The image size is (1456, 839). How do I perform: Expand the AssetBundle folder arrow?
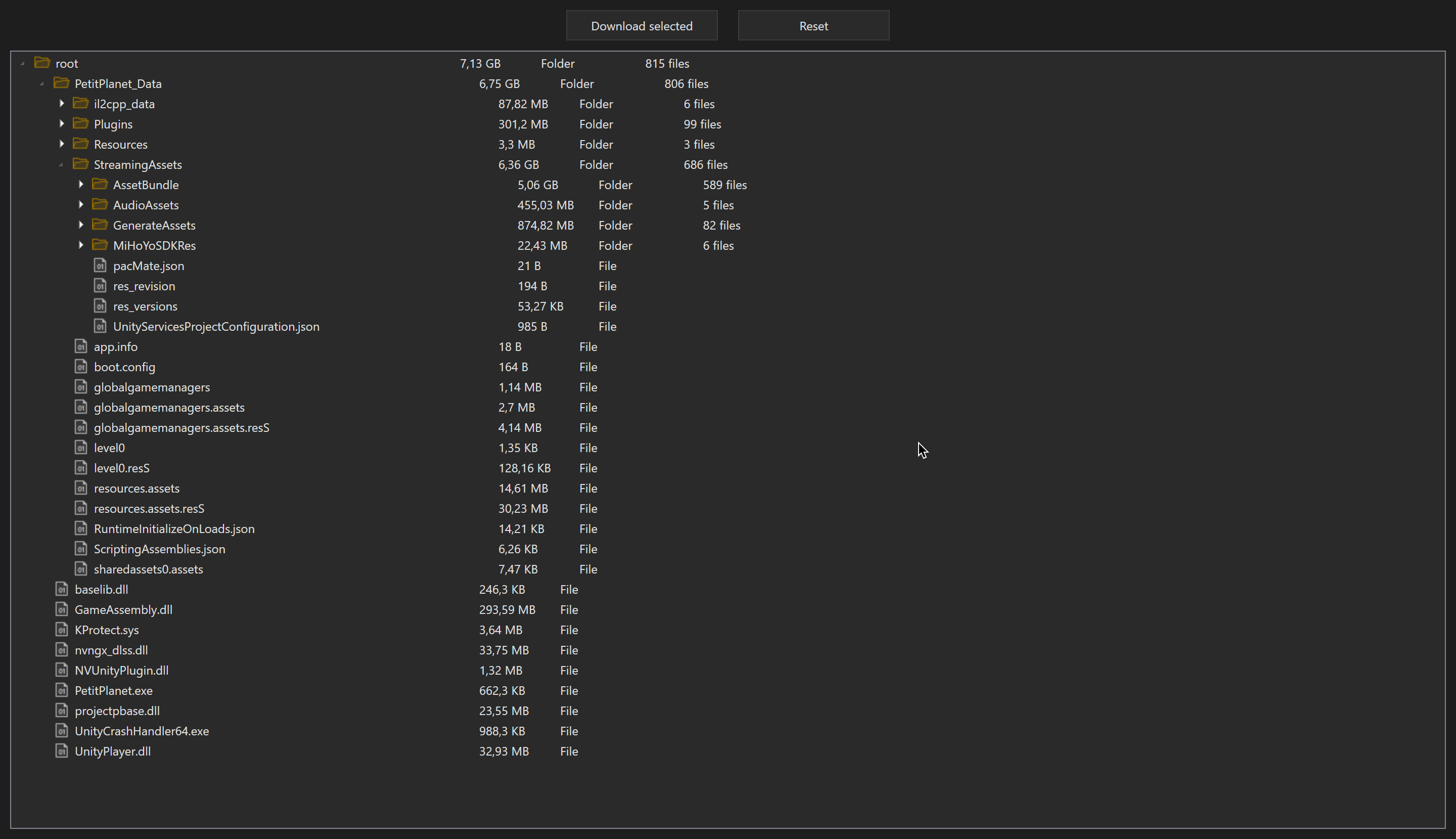80,185
